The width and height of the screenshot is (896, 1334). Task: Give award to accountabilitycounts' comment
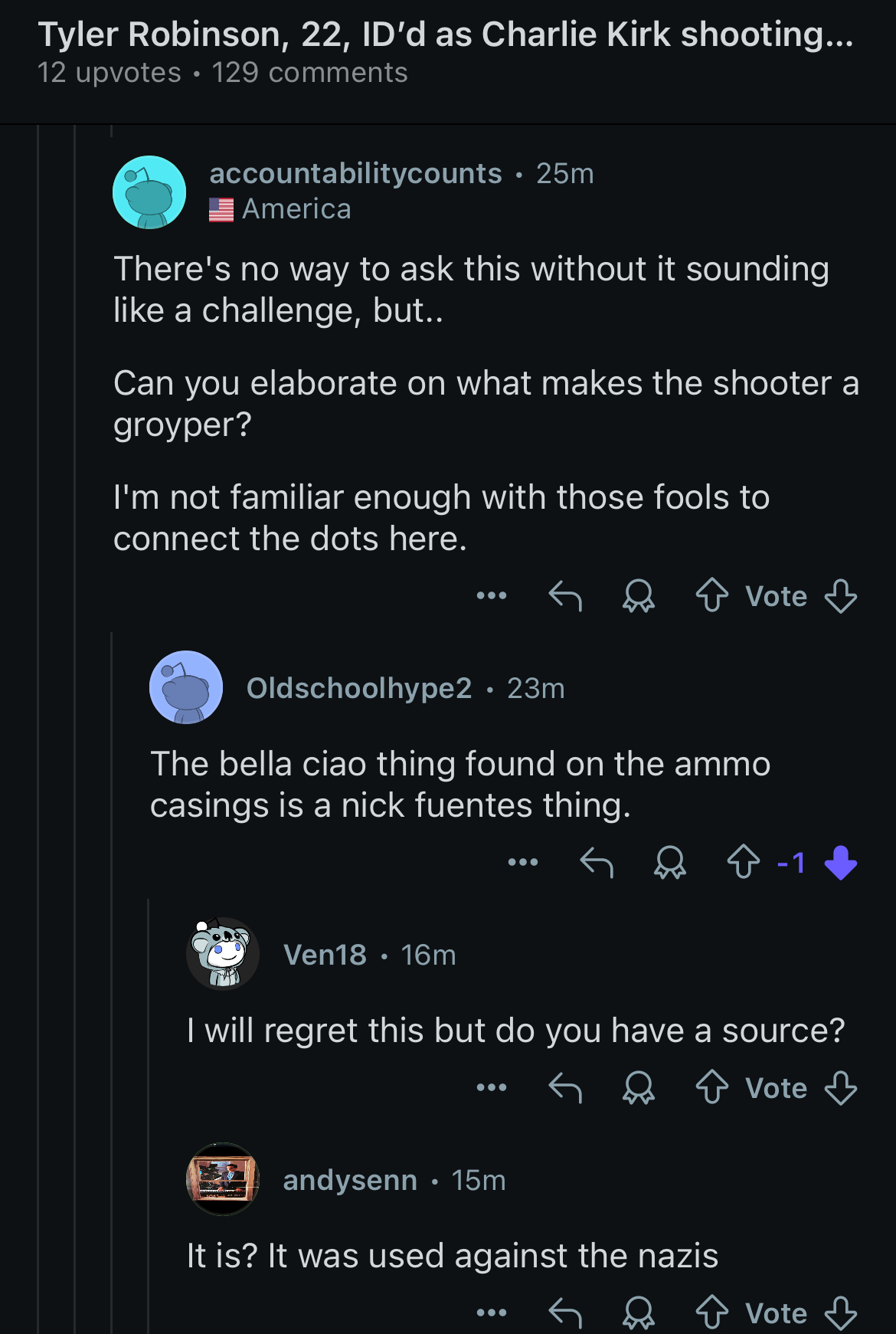click(638, 595)
